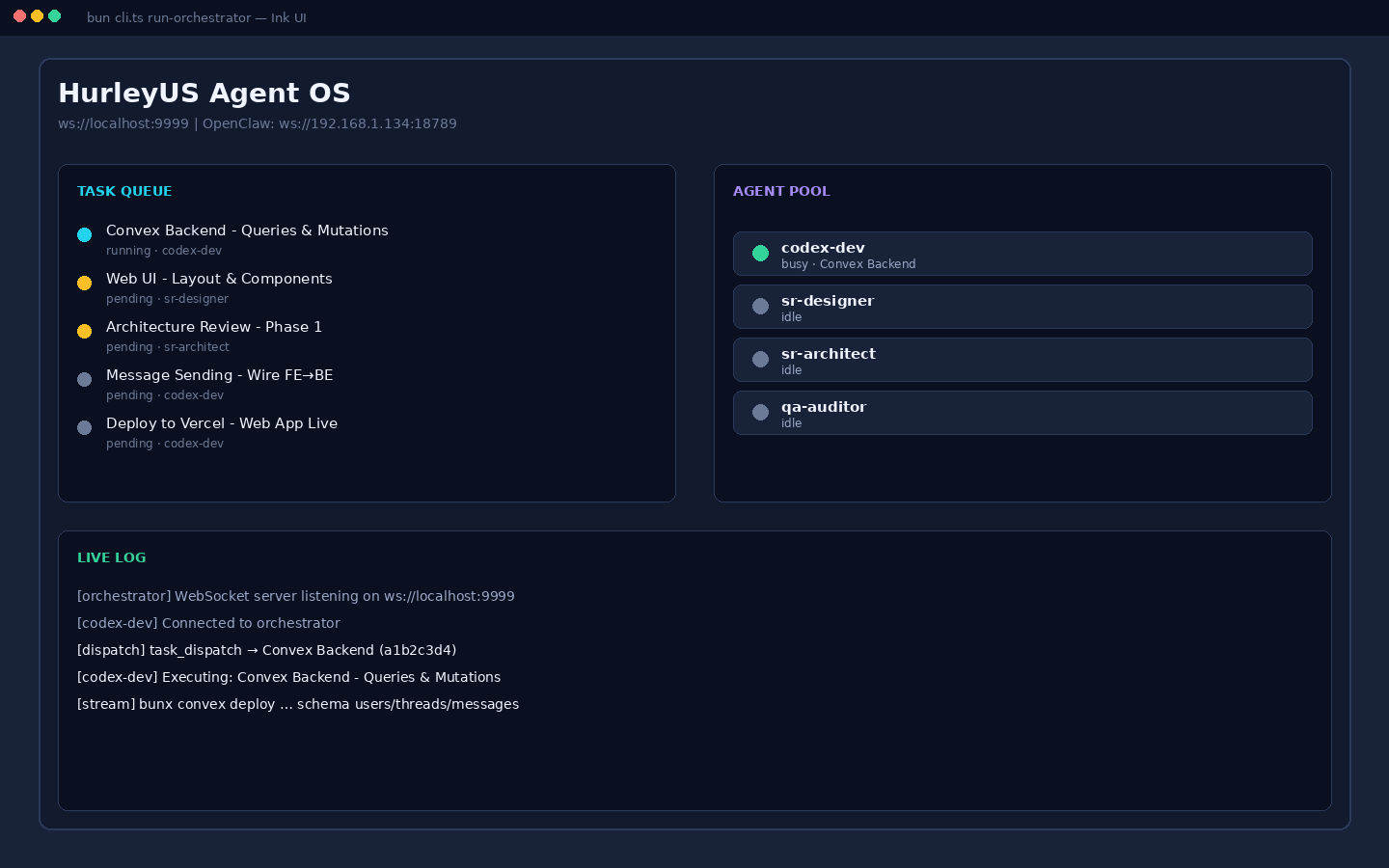Open the codex-dev agent card
Image resolution: width=1389 pixels, height=868 pixels.
(x=1022, y=254)
